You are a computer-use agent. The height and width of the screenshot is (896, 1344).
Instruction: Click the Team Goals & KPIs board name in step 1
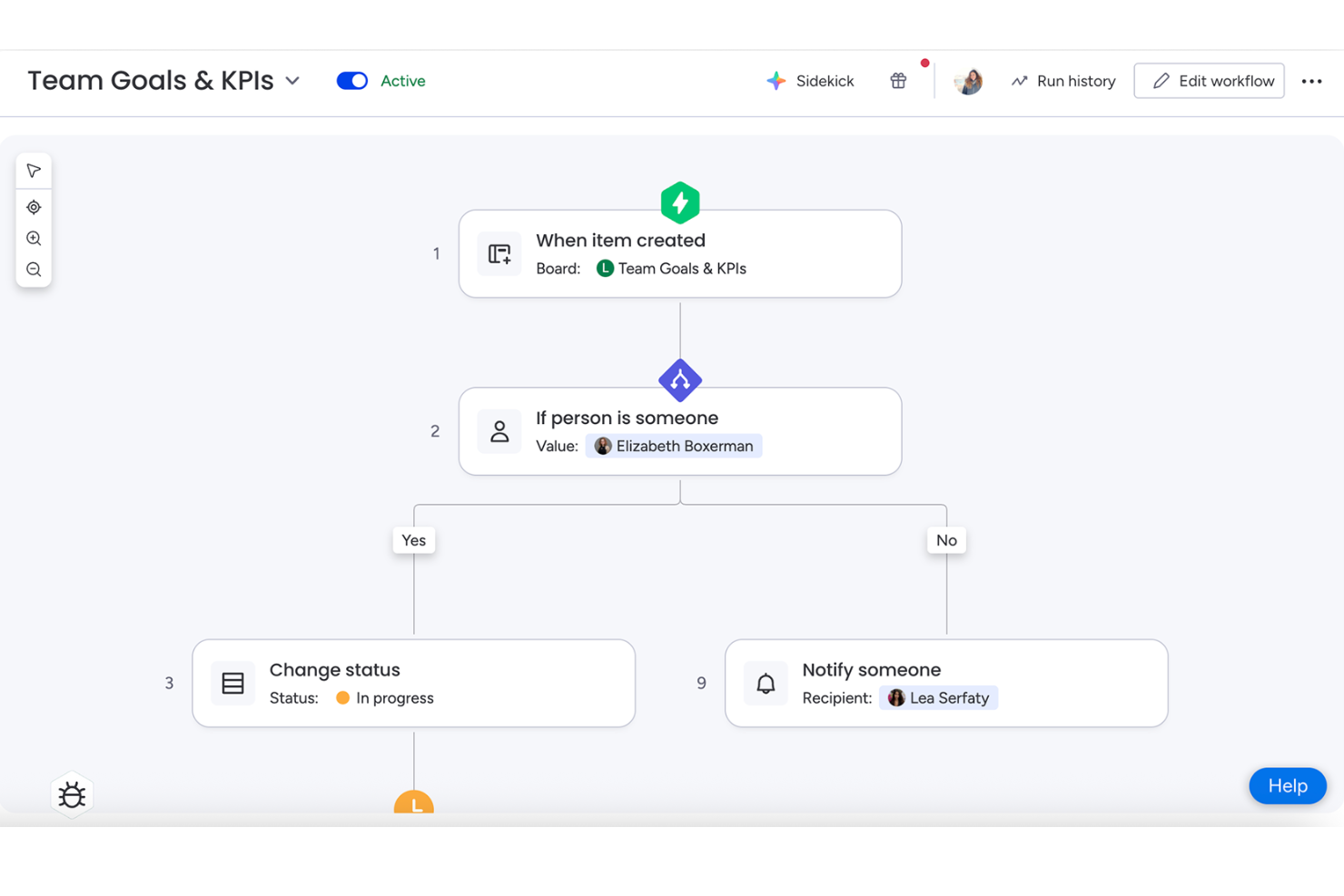coord(682,269)
